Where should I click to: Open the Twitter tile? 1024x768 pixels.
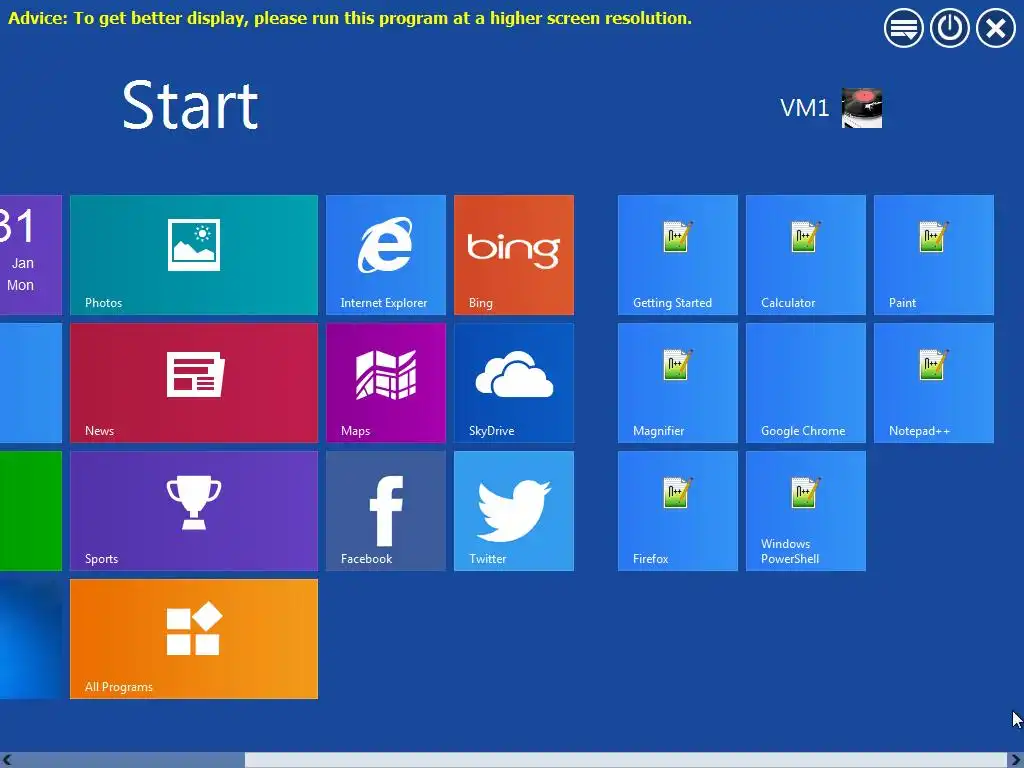[514, 511]
